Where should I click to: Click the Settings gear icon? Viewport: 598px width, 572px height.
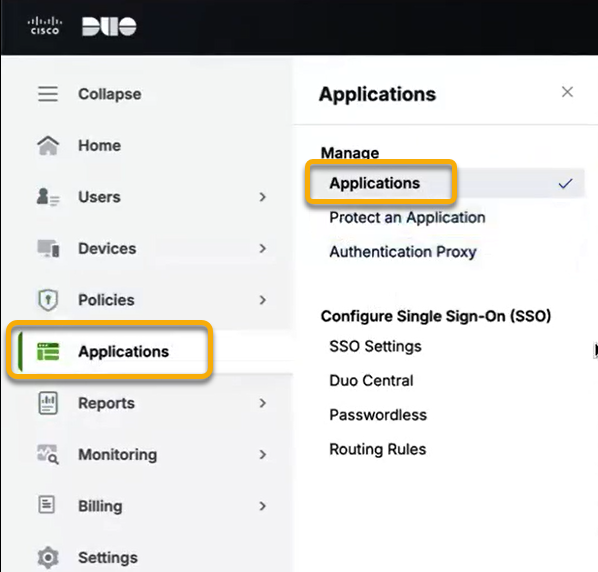click(48, 558)
